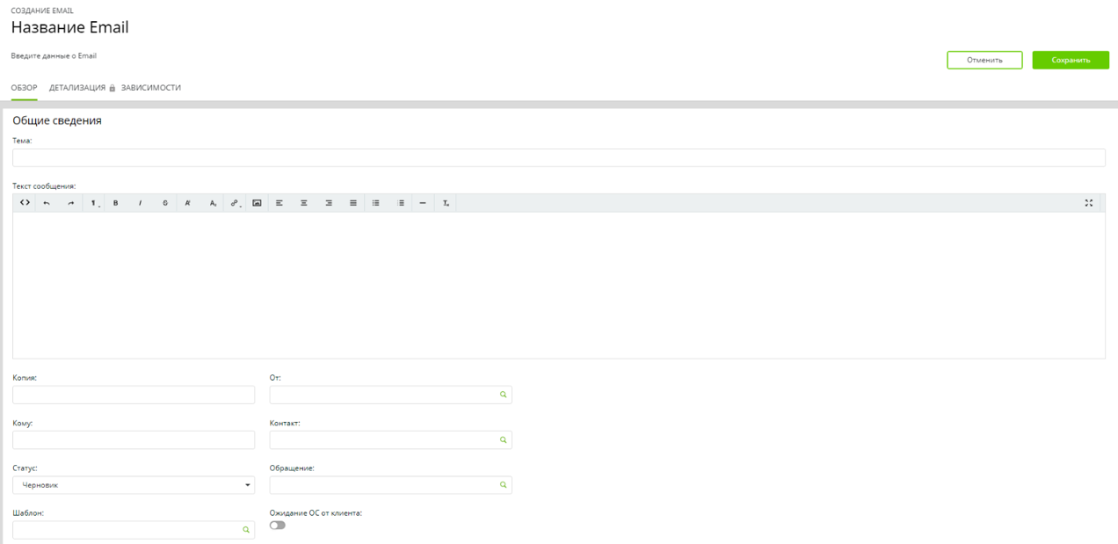Expand the editor to fullscreen
1118x544 pixels.
1088,203
